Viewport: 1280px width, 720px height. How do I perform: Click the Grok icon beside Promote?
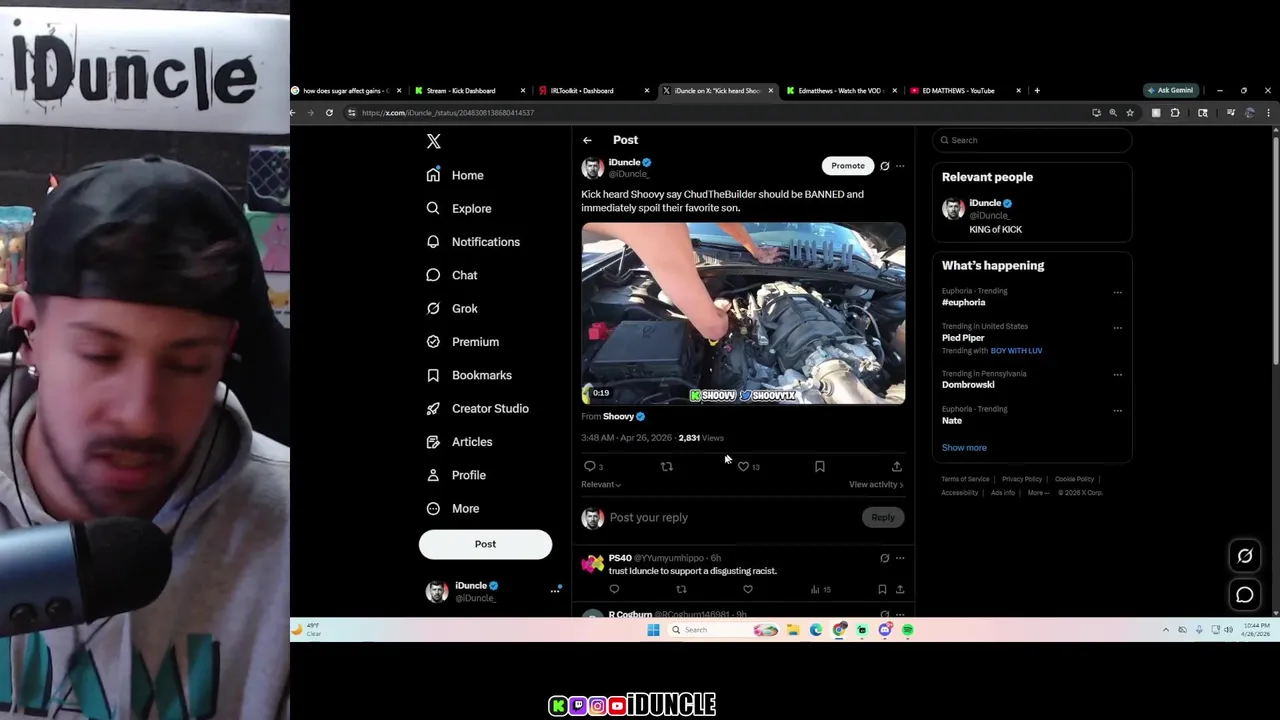pos(884,166)
